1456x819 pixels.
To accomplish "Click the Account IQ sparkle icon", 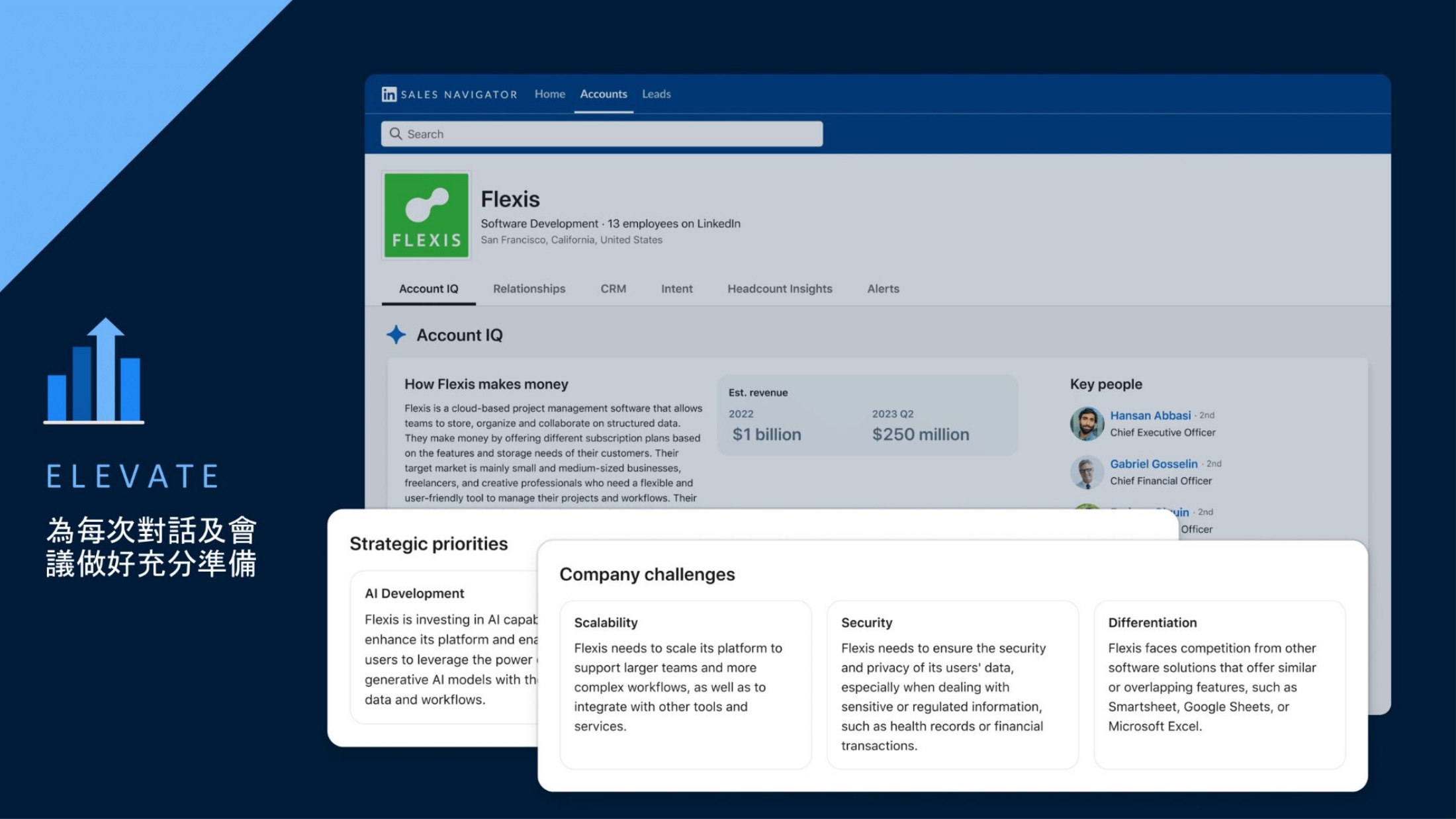I will pos(396,335).
